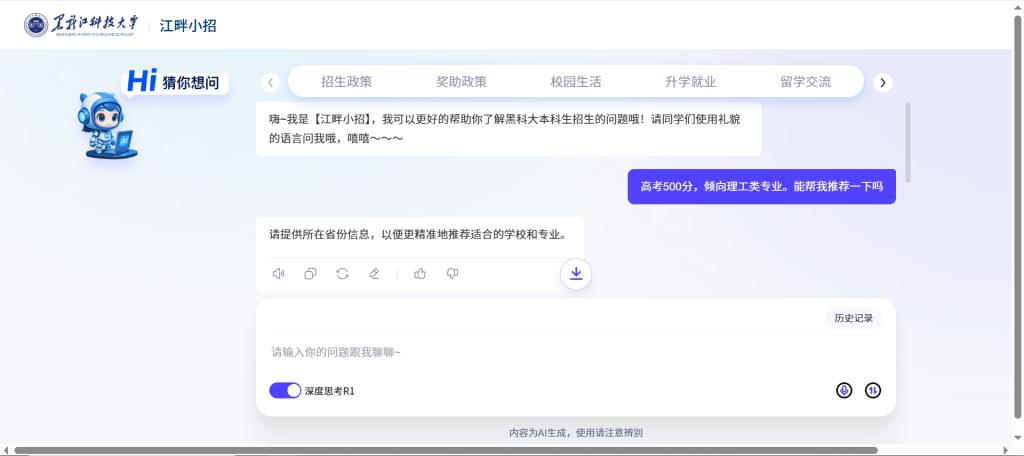The height and width of the screenshot is (456, 1024).
Task: Start voice input with microphone icon
Action: pyautogui.click(x=844, y=390)
